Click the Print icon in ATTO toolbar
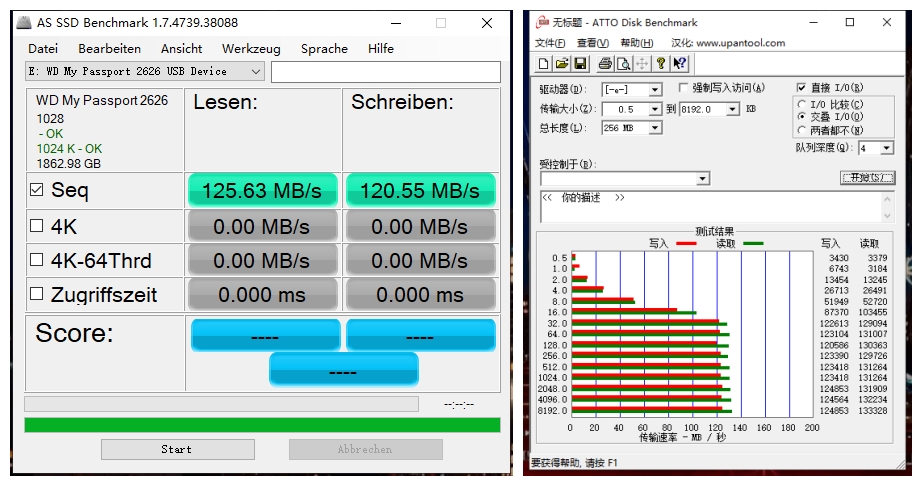 [605, 63]
